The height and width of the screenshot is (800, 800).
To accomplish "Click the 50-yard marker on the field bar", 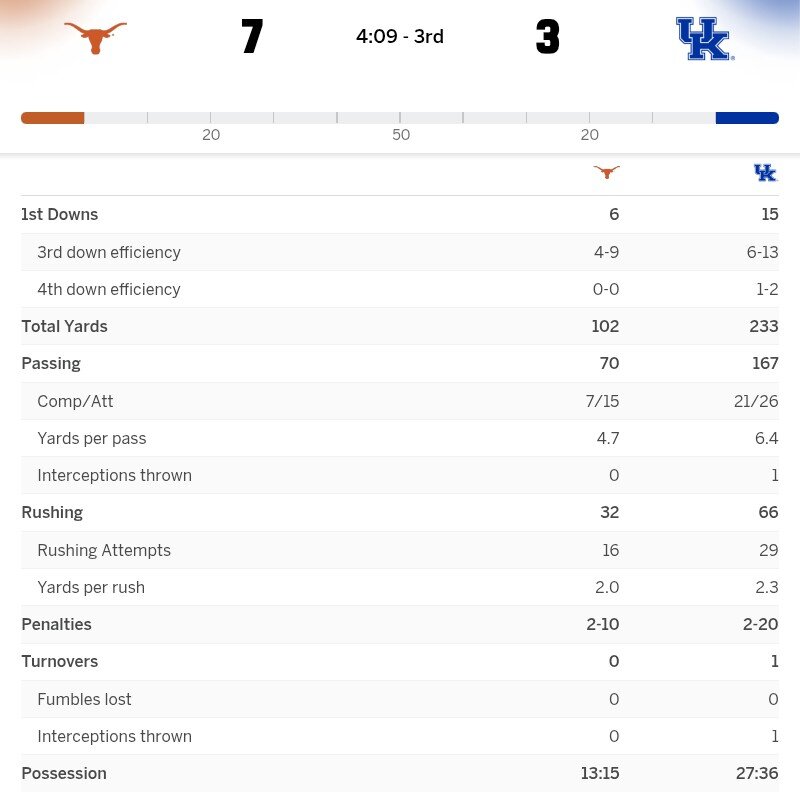I will coord(400,134).
